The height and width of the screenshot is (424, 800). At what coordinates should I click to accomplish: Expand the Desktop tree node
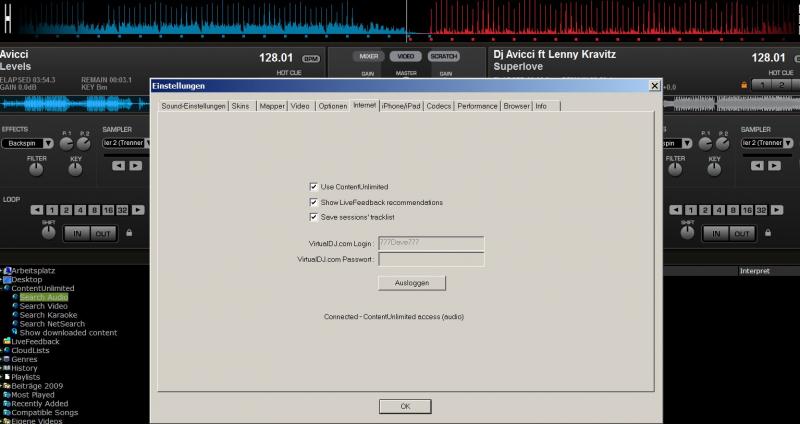(x=2, y=279)
